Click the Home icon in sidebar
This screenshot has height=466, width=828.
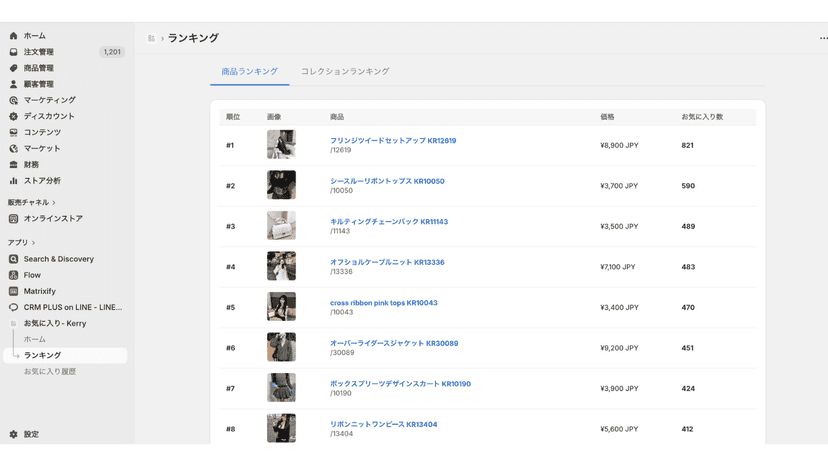14,36
